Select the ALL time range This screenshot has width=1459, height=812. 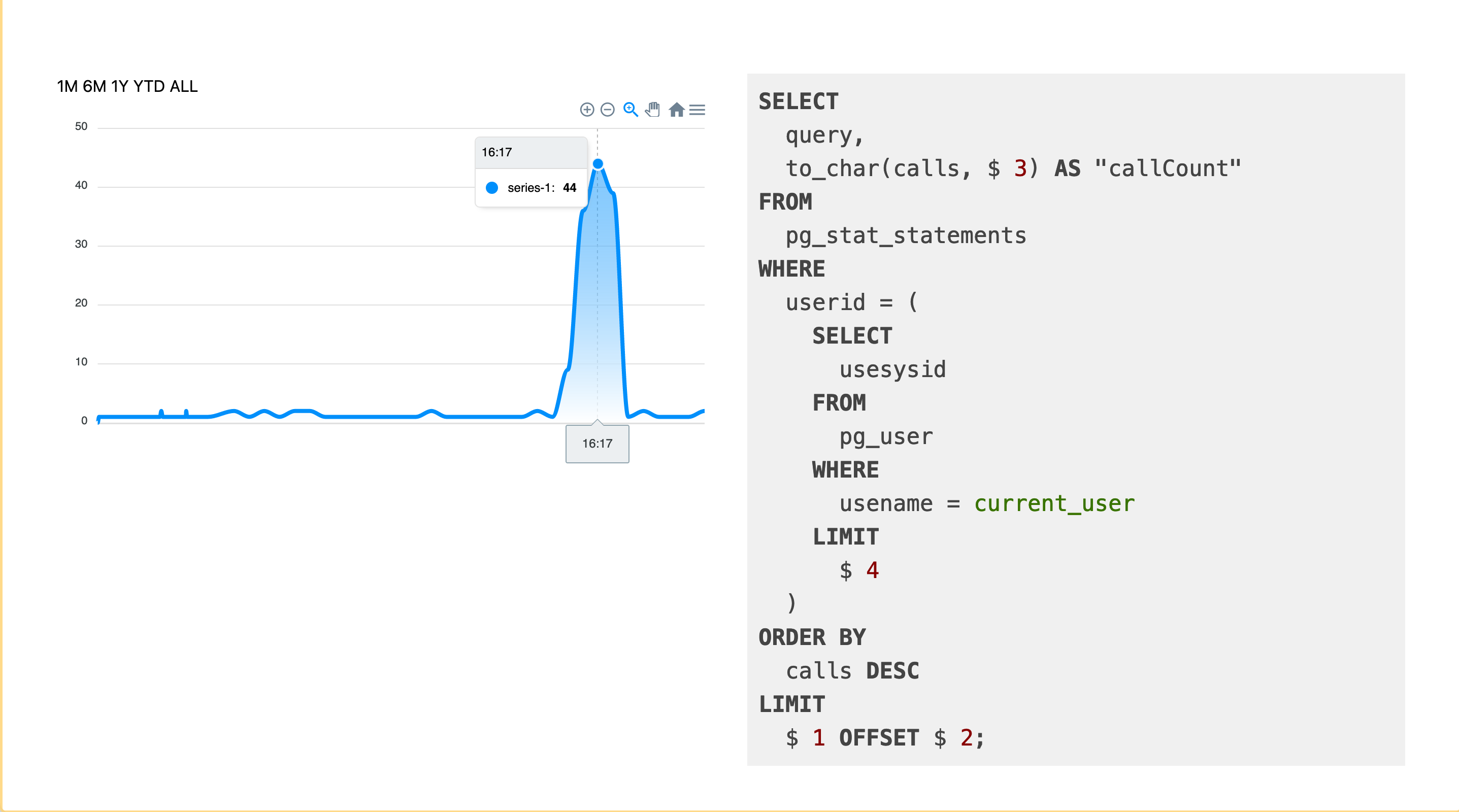point(183,86)
